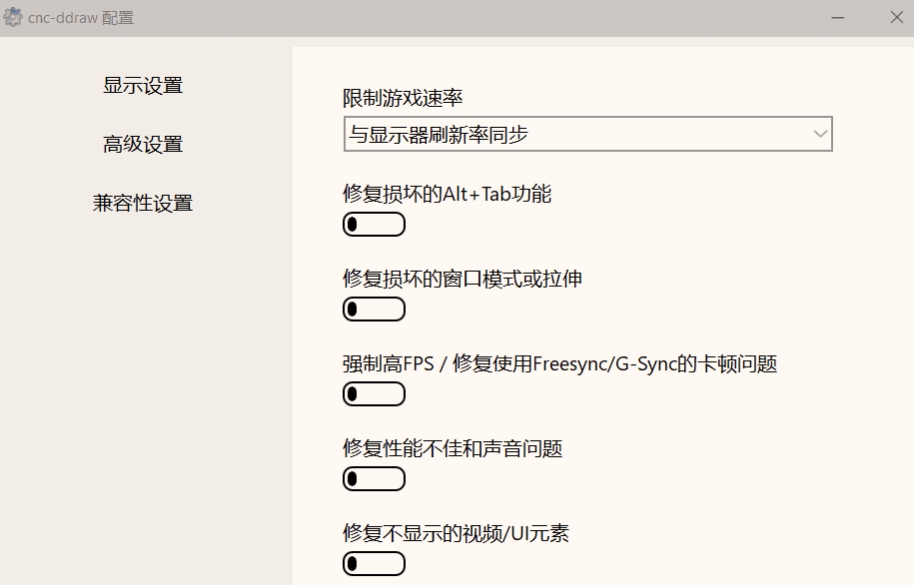
Task: Click the 强制高FPS / 修复使用Freesync/G-Sync的卡顿问题 label text
Action: pos(560,364)
